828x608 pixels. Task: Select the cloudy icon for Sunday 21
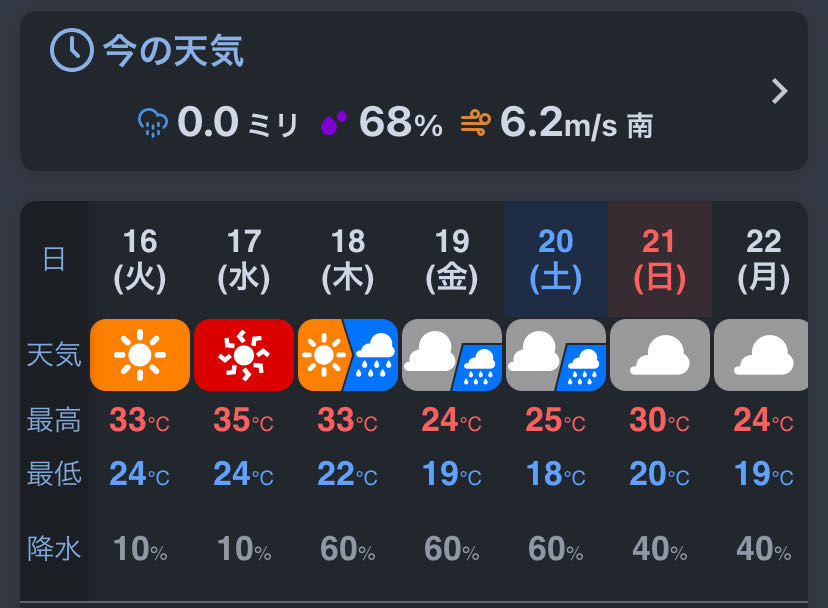(x=660, y=355)
